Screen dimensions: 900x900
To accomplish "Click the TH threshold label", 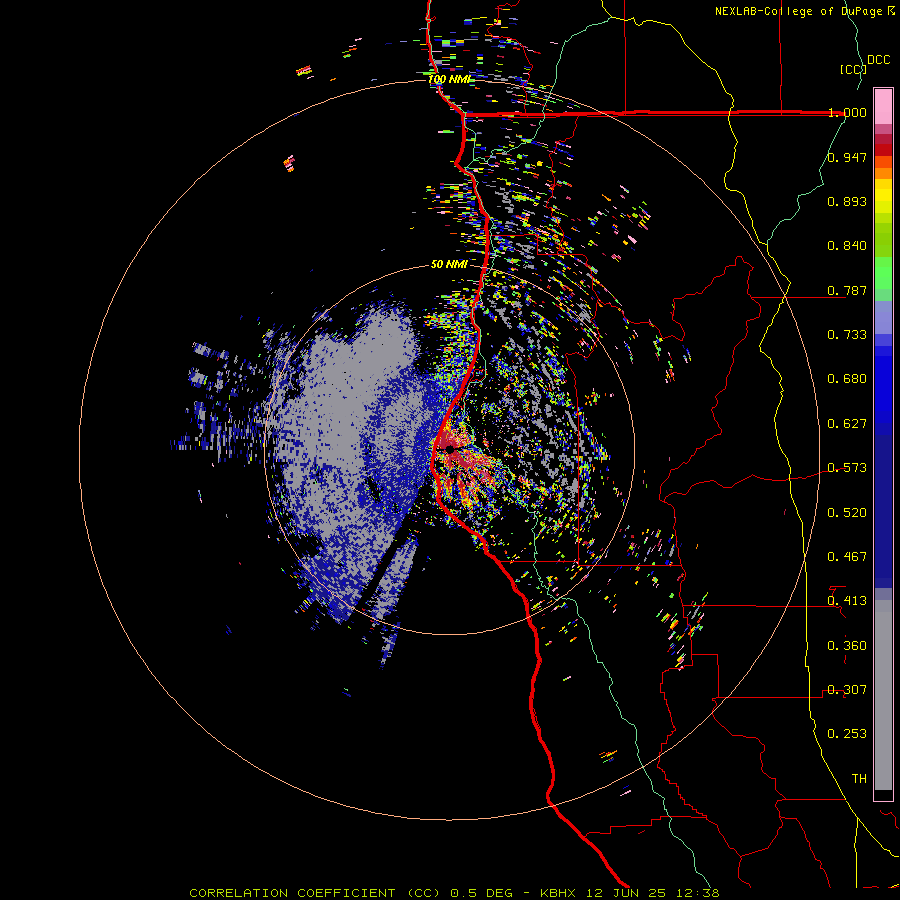I will pyautogui.click(x=859, y=779).
